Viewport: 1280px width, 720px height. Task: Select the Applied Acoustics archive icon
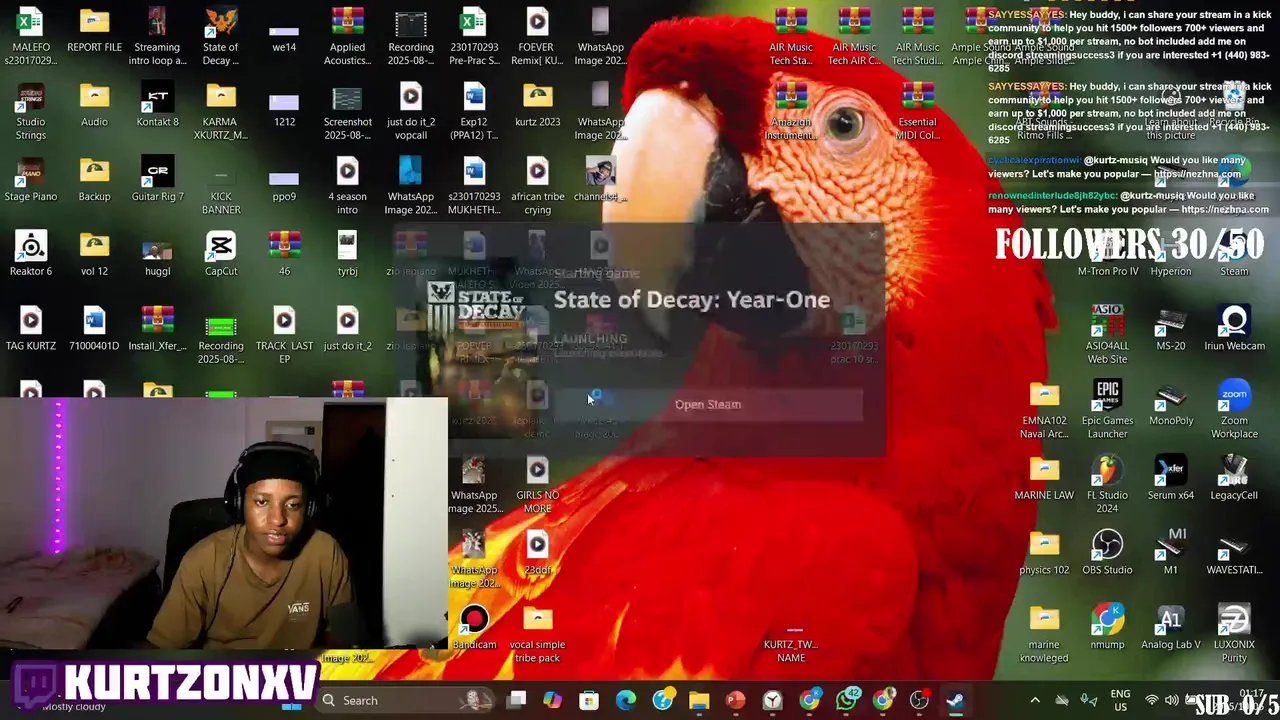[x=347, y=37]
